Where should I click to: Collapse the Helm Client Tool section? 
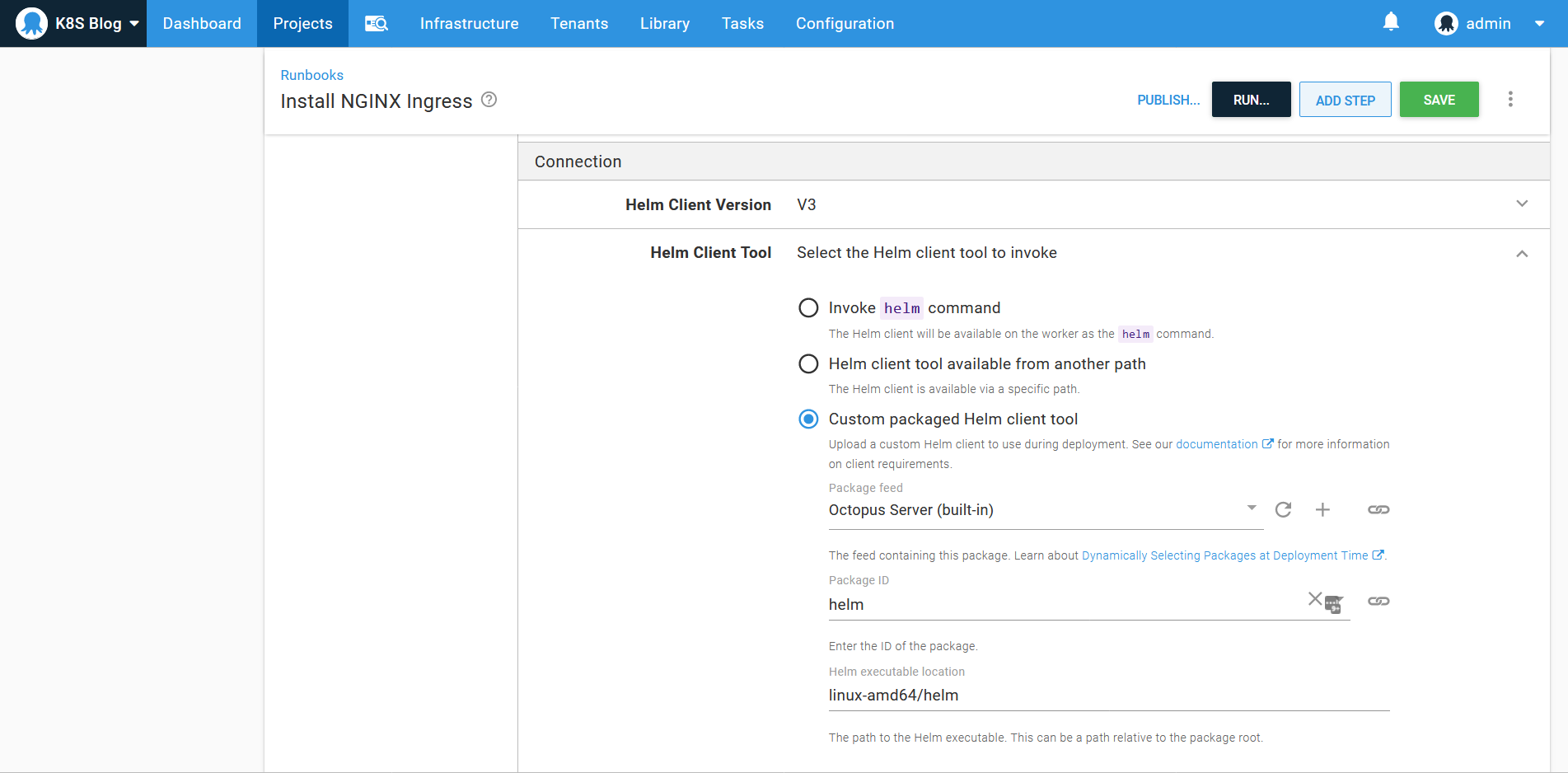(1522, 254)
